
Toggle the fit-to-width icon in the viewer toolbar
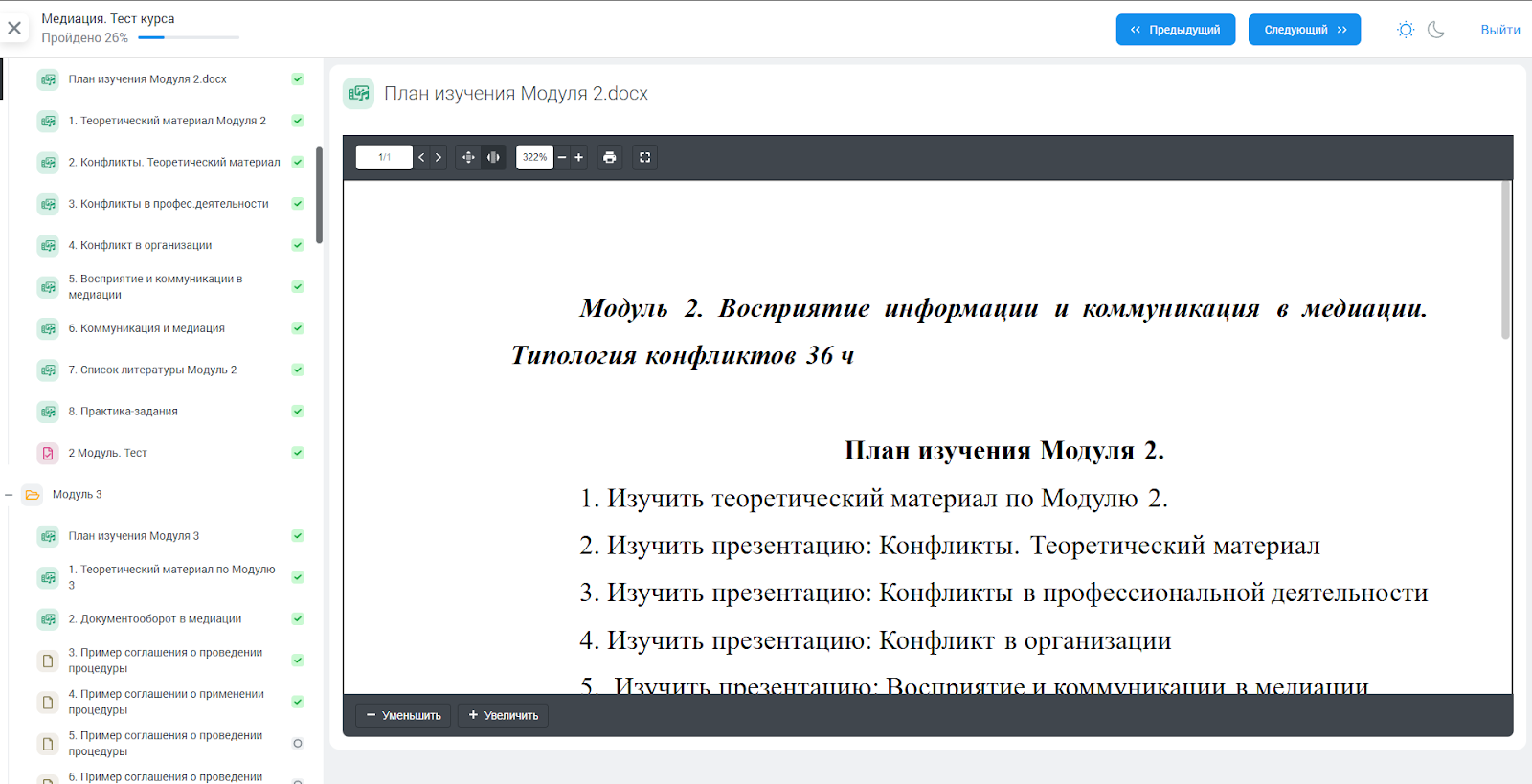coord(493,157)
